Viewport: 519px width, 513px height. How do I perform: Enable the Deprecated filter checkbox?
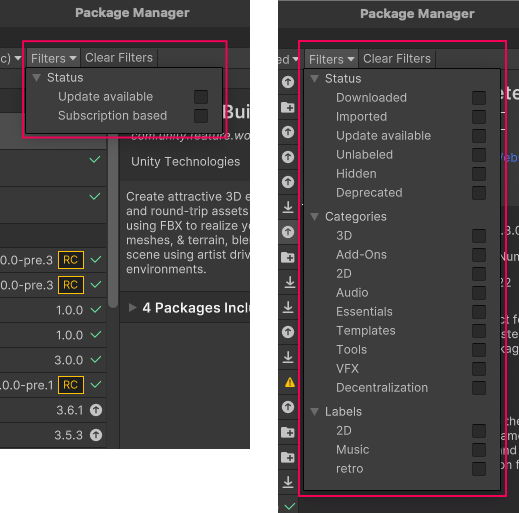point(479,193)
